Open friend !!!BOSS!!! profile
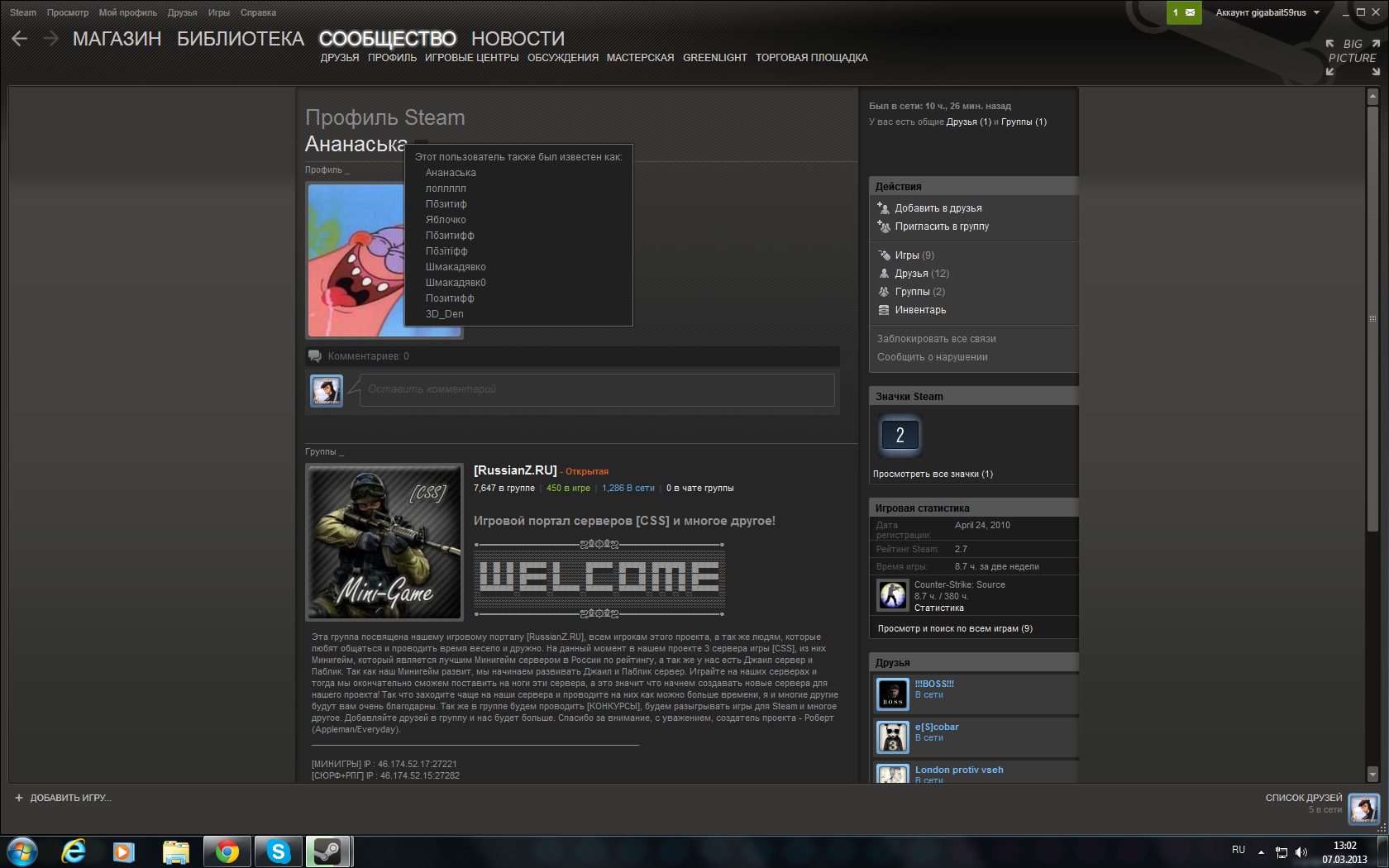 (934, 684)
